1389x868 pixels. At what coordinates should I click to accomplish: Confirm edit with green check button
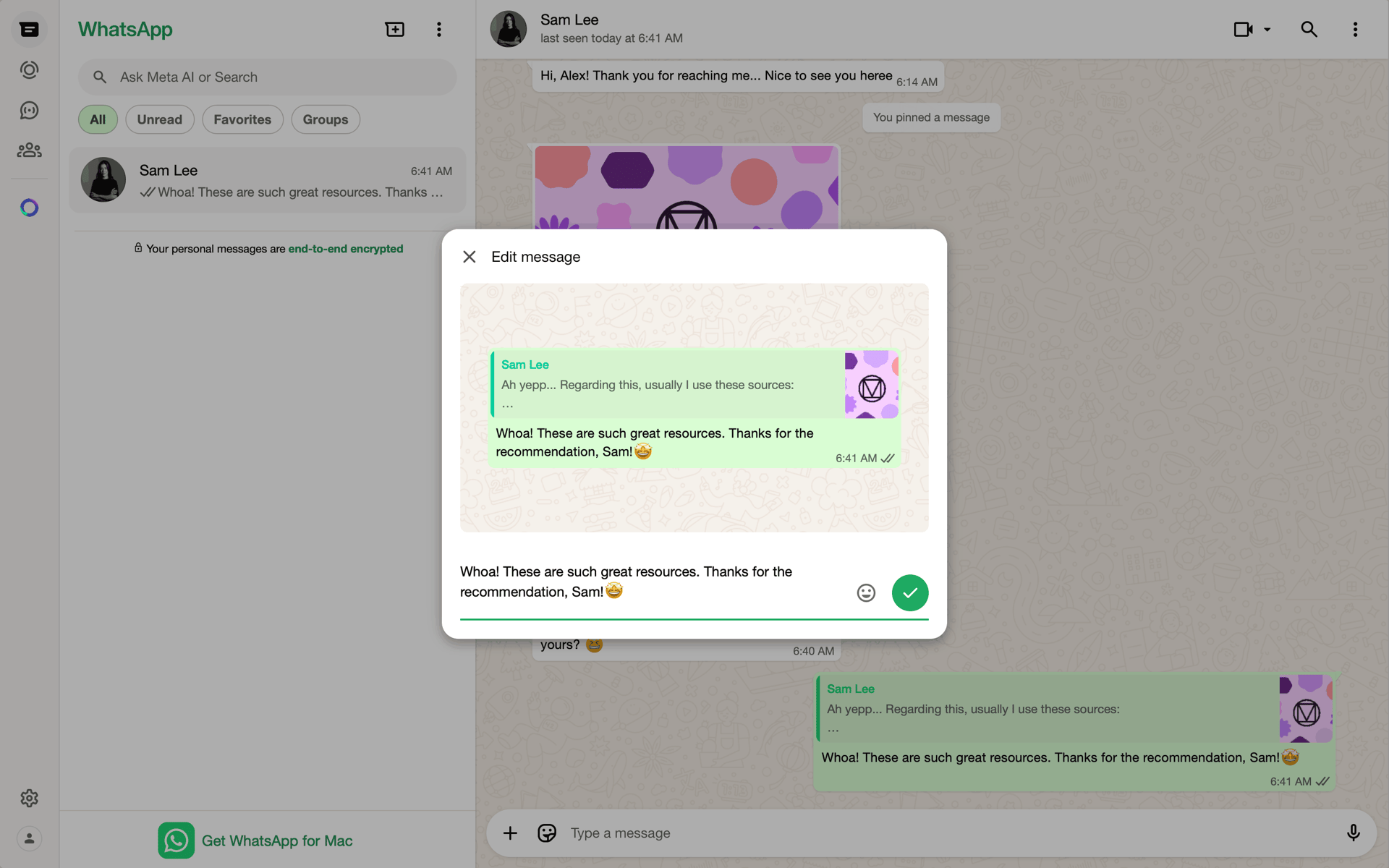point(910,593)
